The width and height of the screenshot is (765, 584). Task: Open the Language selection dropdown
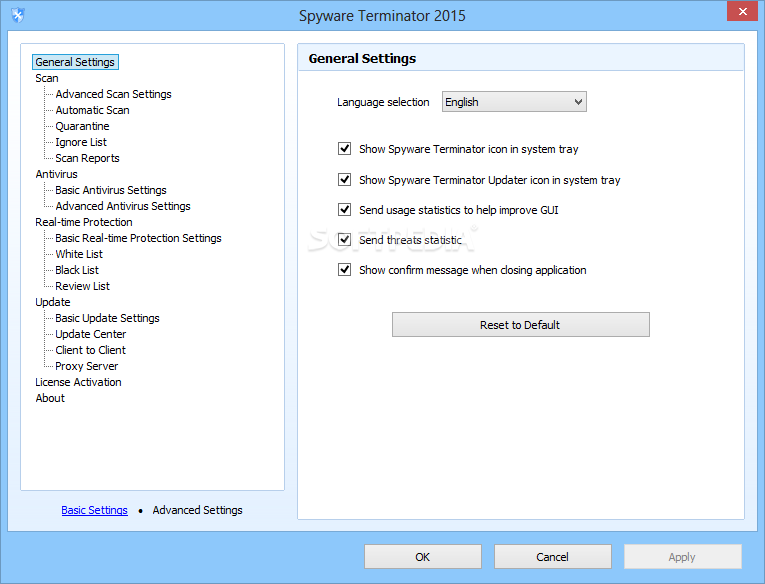pos(514,102)
